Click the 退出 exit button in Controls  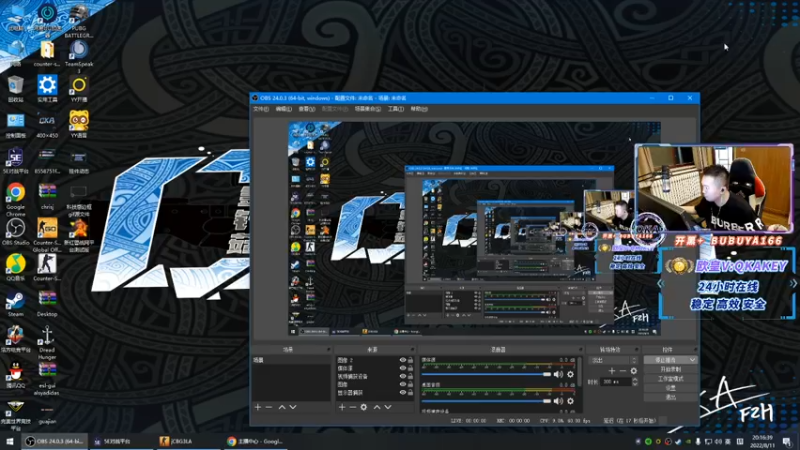click(x=670, y=397)
